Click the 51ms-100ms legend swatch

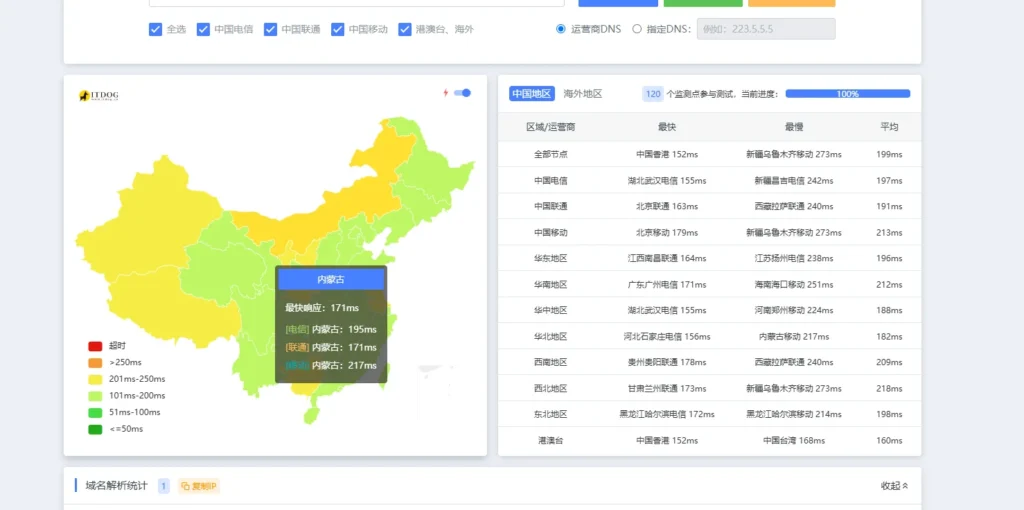95,412
